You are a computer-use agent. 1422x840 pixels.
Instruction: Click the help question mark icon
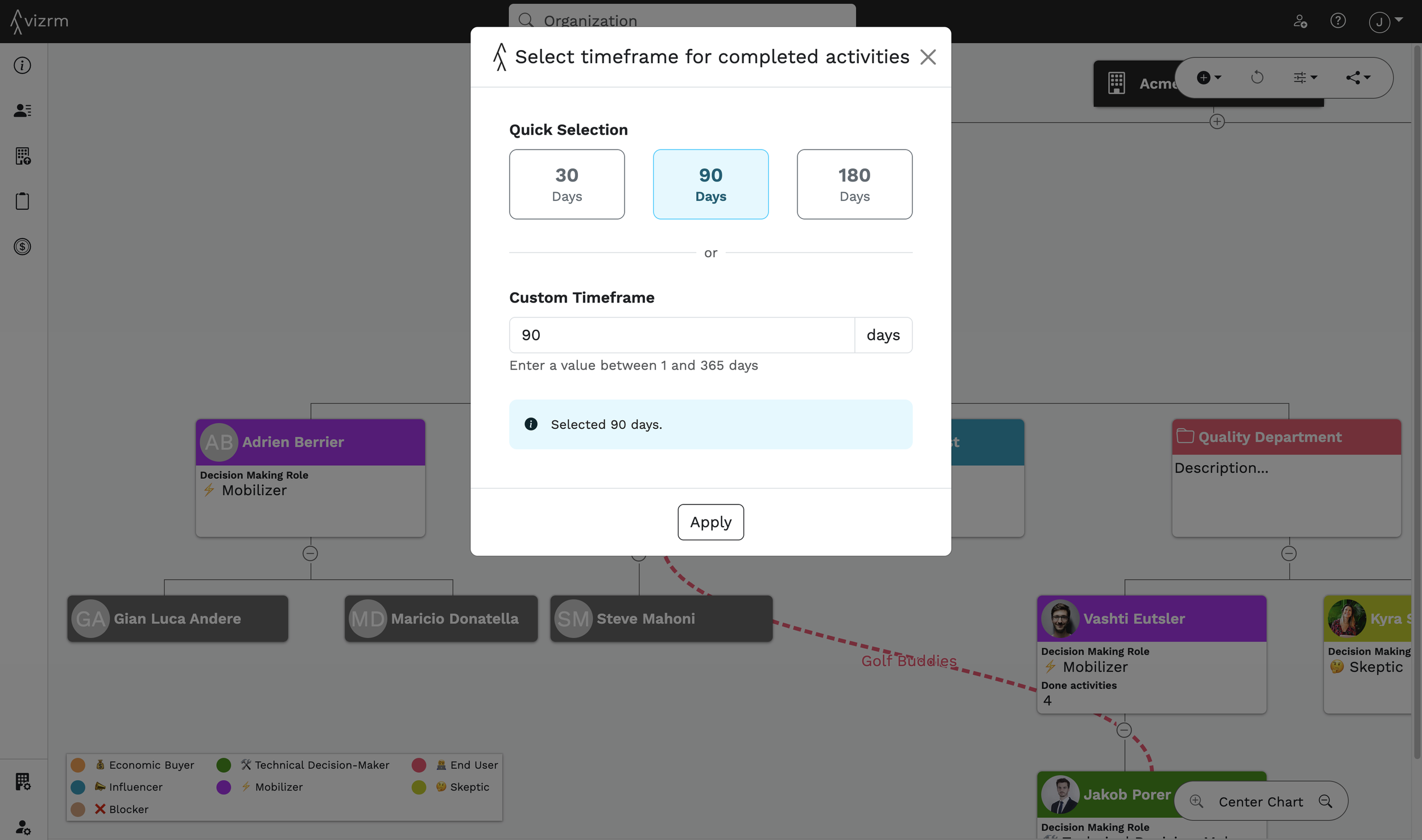1337,21
